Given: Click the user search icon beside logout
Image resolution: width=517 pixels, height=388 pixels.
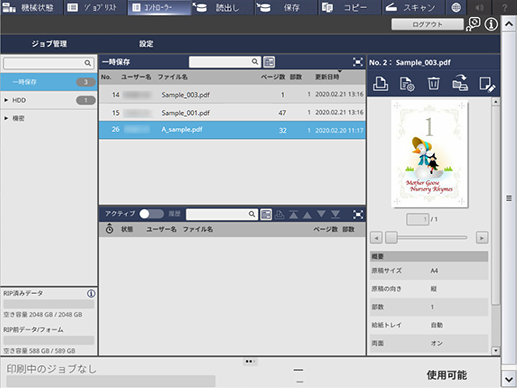Looking at the screenshot, I should pyautogui.click(x=473, y=24).
